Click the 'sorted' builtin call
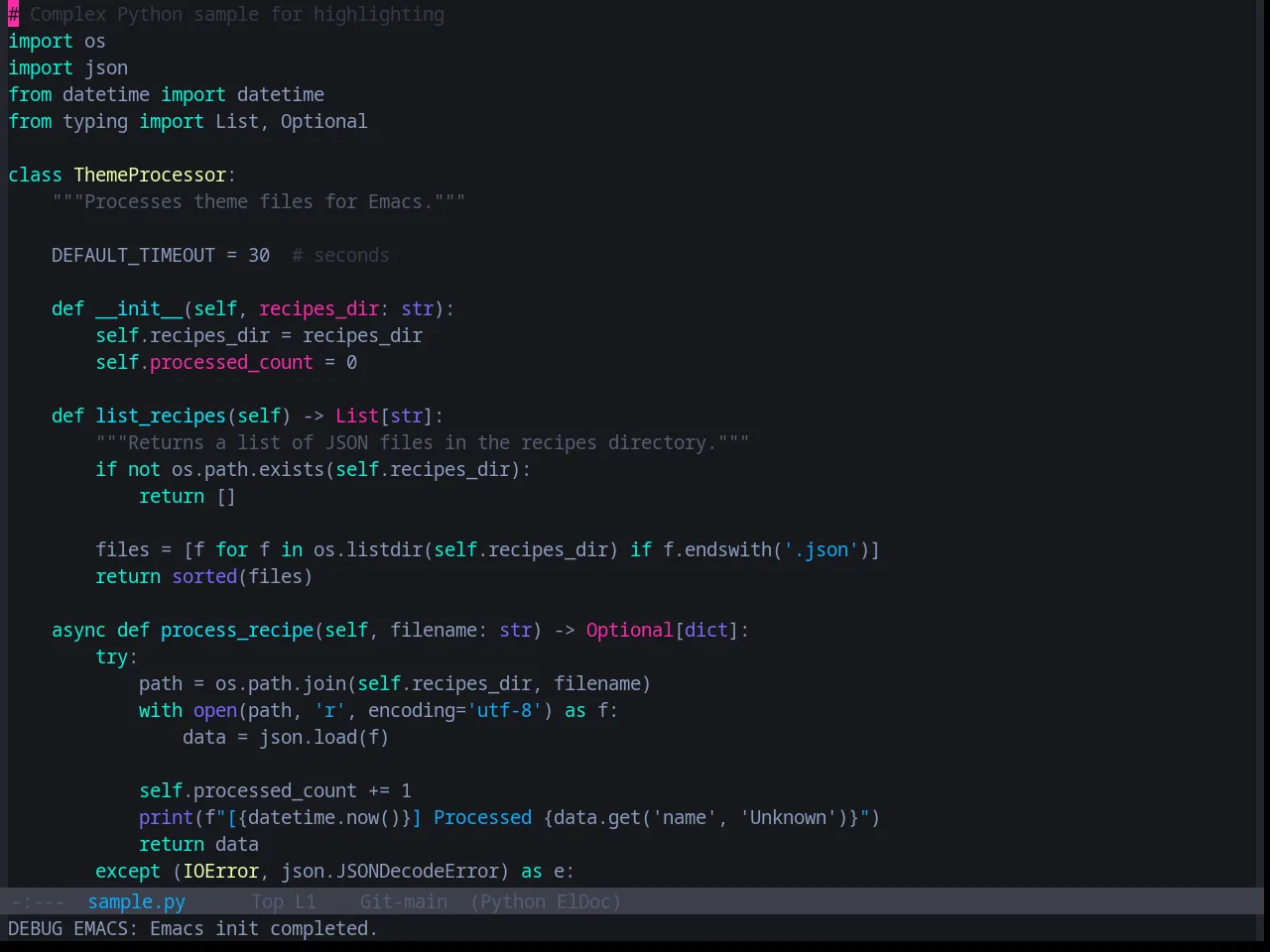This screenshot has height=952, width=1270. coord(204,576)
